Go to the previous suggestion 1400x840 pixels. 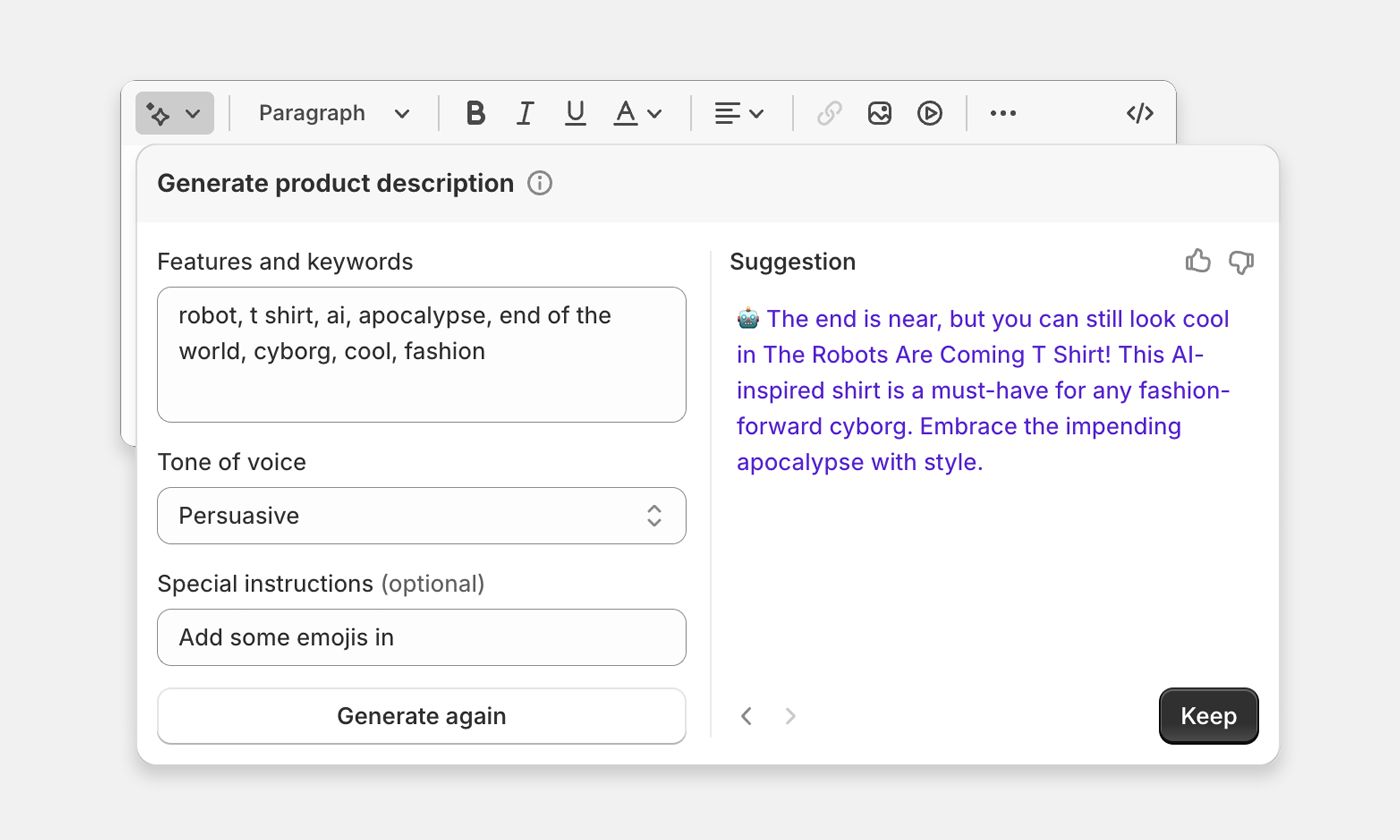(746, 716)
